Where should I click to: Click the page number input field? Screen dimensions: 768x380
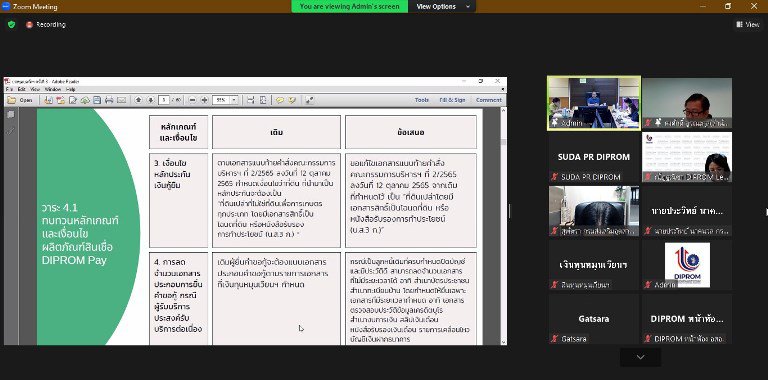point(165,100)
